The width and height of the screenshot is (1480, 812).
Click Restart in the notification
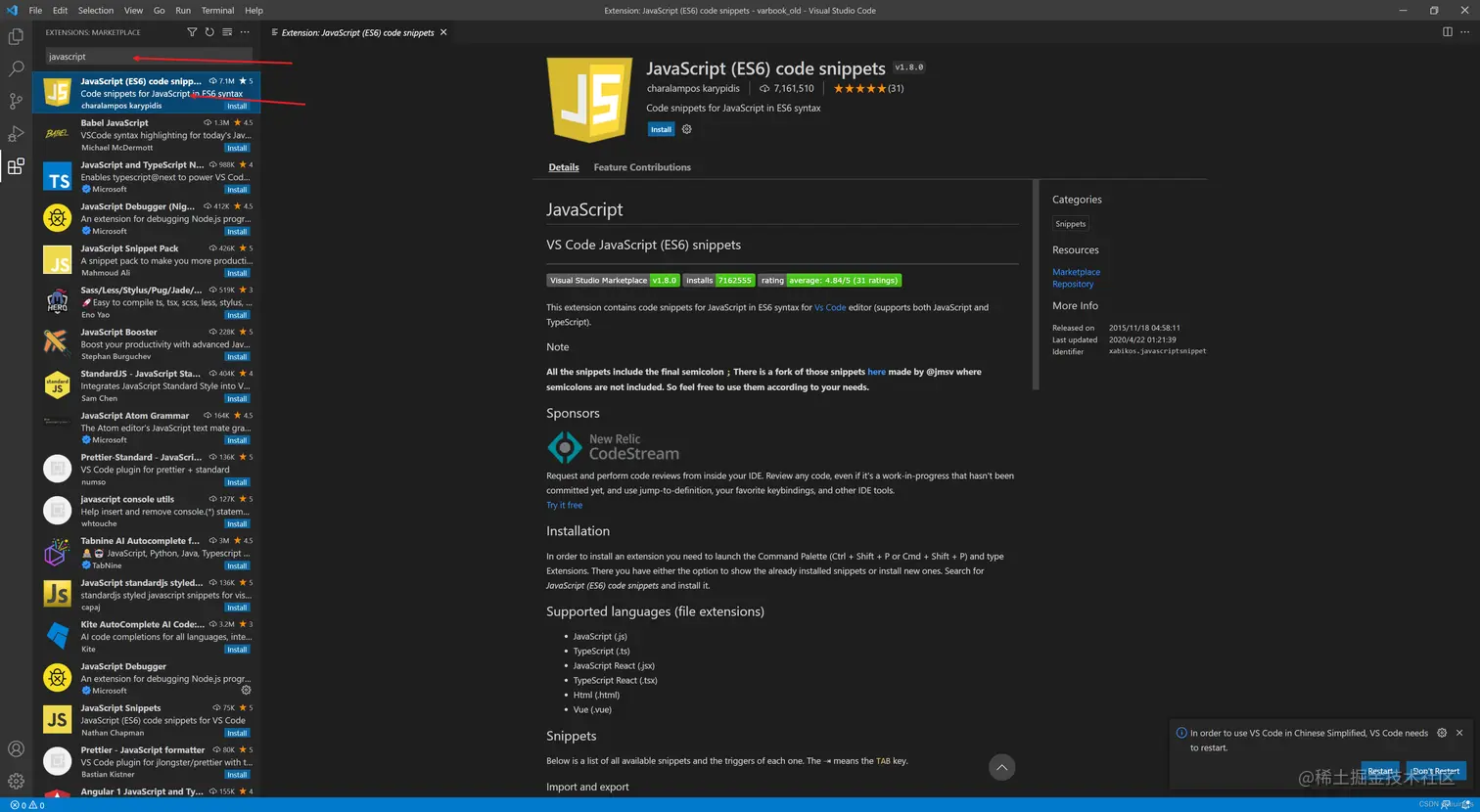click(1380, 771)
